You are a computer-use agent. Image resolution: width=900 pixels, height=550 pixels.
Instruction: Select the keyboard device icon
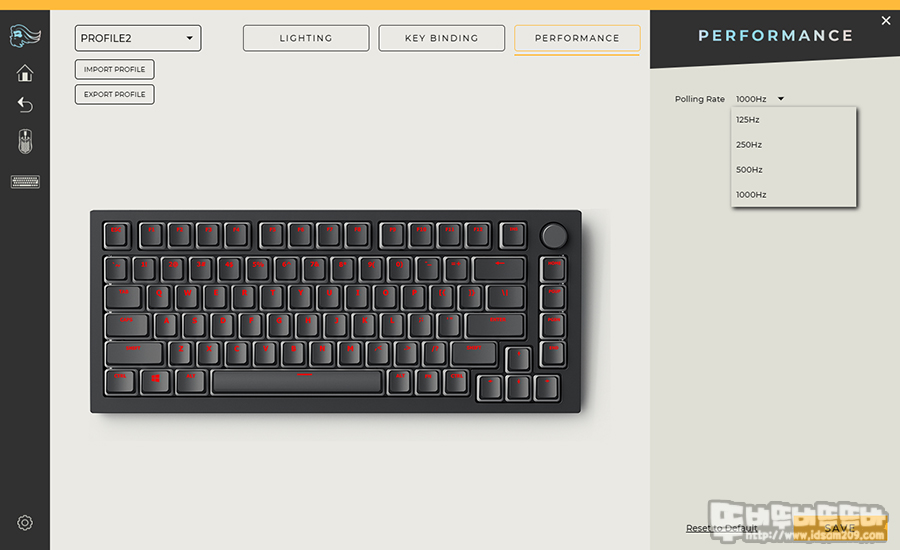pyautogui.click(x=25, y=182)
